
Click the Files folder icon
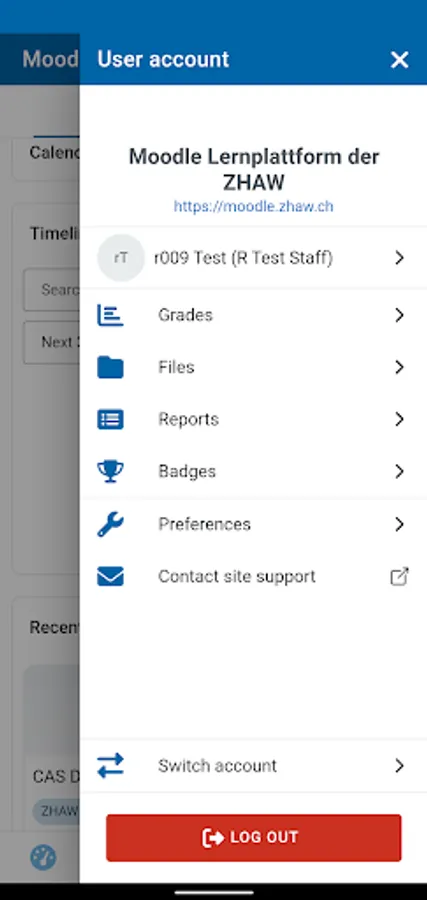pos(110,367)
